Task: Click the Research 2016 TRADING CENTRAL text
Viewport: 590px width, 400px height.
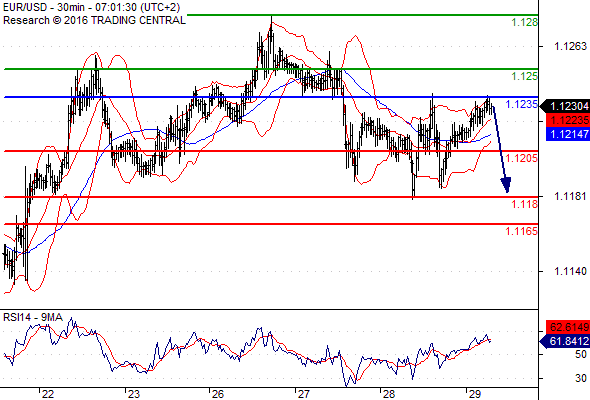Action: (x=94, y=20)
